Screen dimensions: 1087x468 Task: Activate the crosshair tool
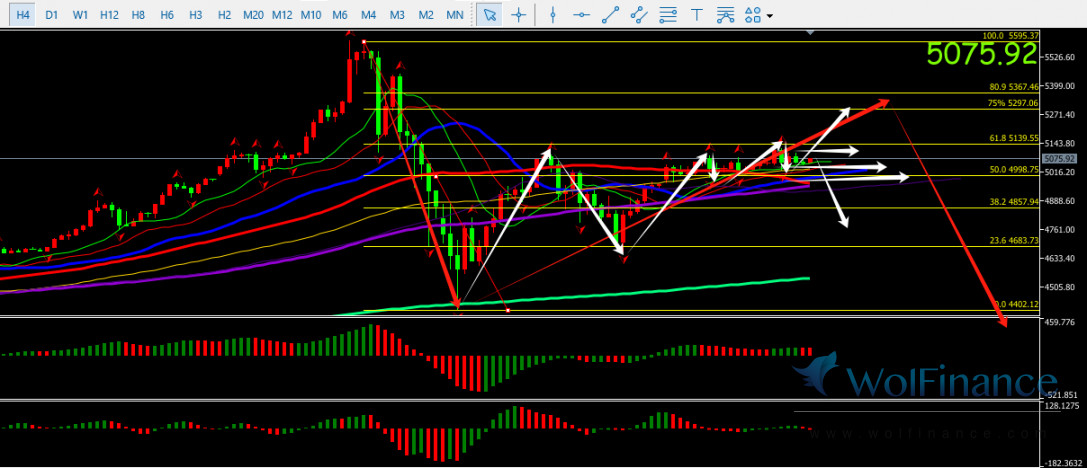tap(518, 15)
